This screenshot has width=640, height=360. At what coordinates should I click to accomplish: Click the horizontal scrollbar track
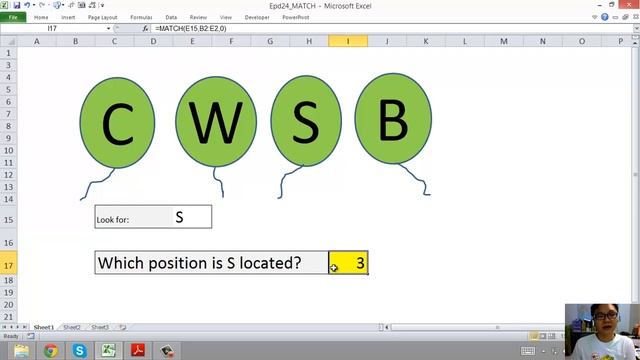(478, 327)
